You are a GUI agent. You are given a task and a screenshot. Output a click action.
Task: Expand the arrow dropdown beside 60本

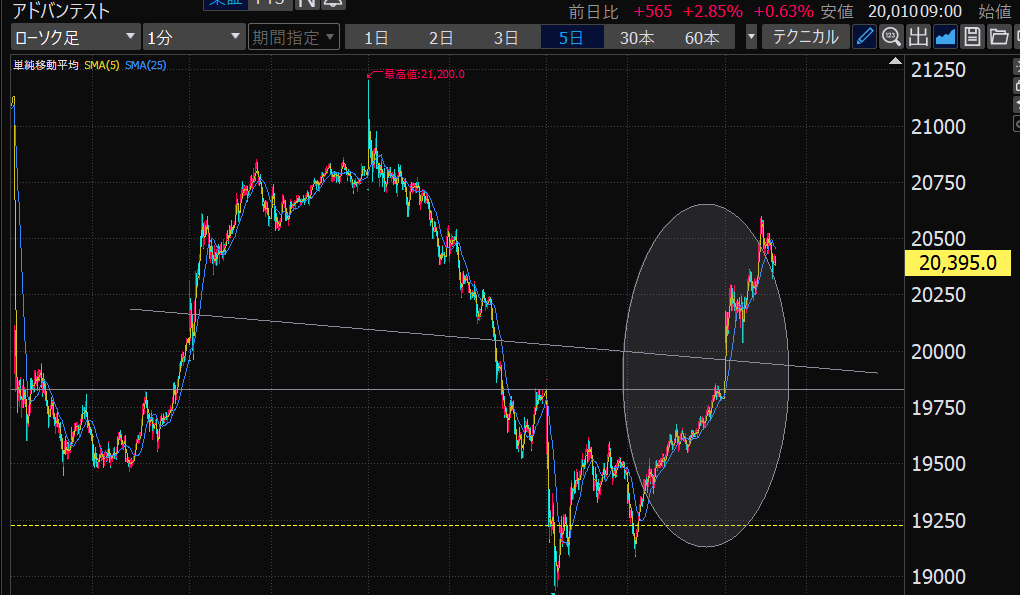752,38
